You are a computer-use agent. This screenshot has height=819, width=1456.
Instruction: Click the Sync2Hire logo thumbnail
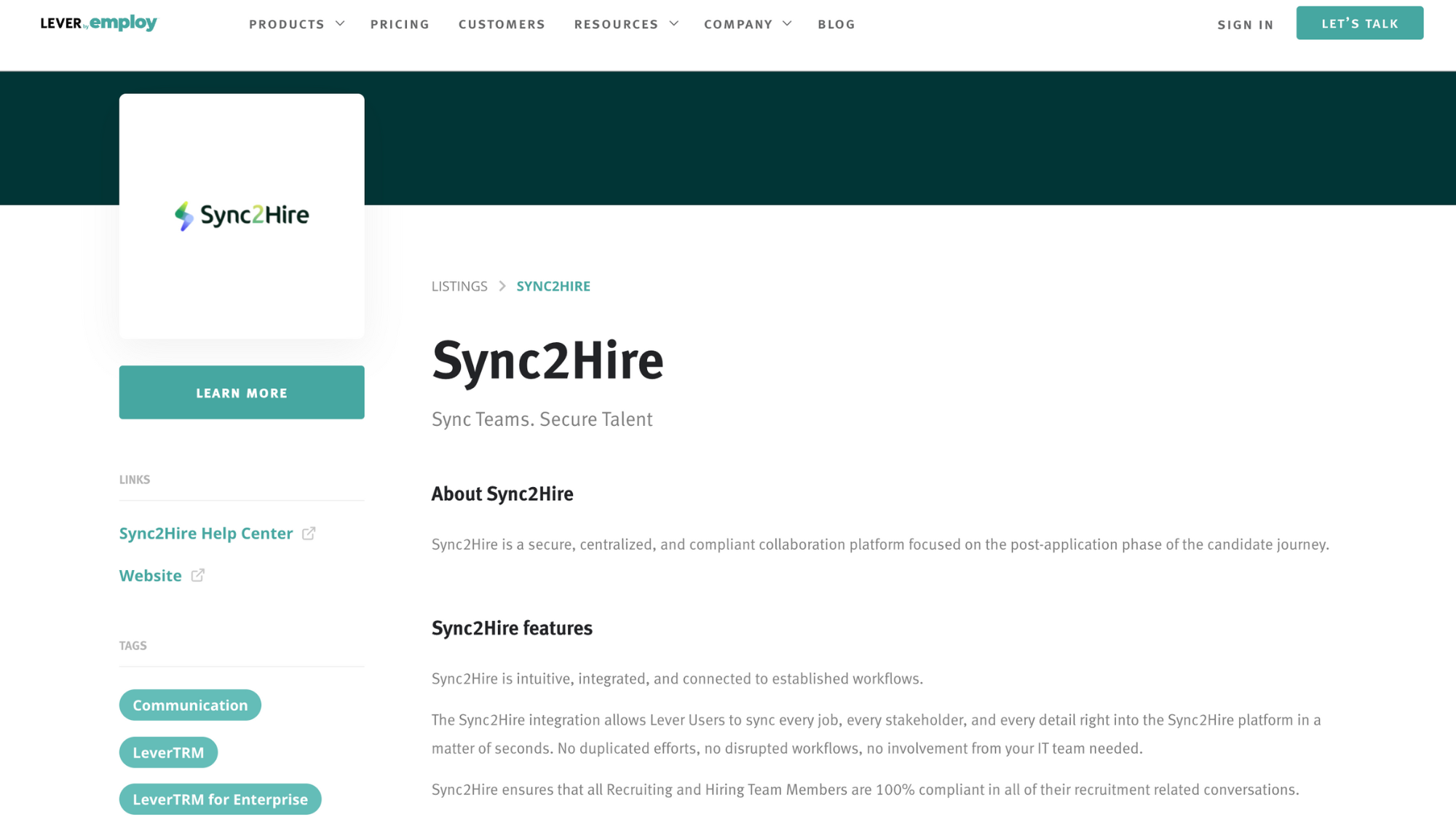pos(242,215)
